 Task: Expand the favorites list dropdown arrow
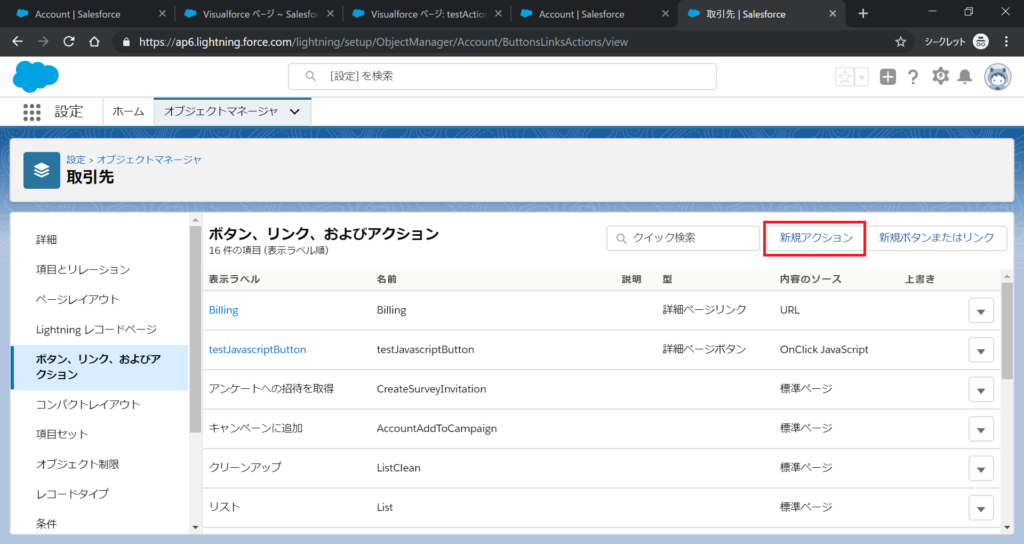tap(861, 77)
